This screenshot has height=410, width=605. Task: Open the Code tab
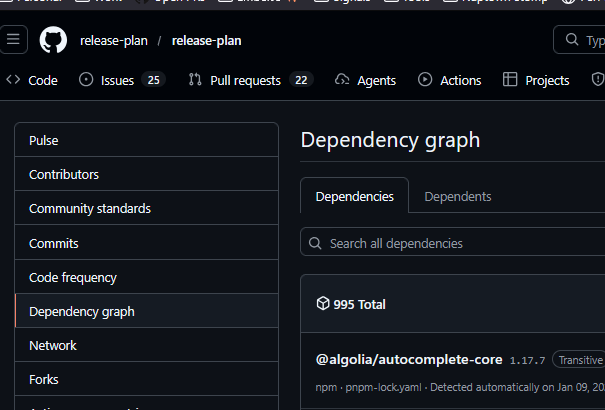coord(32,80)
